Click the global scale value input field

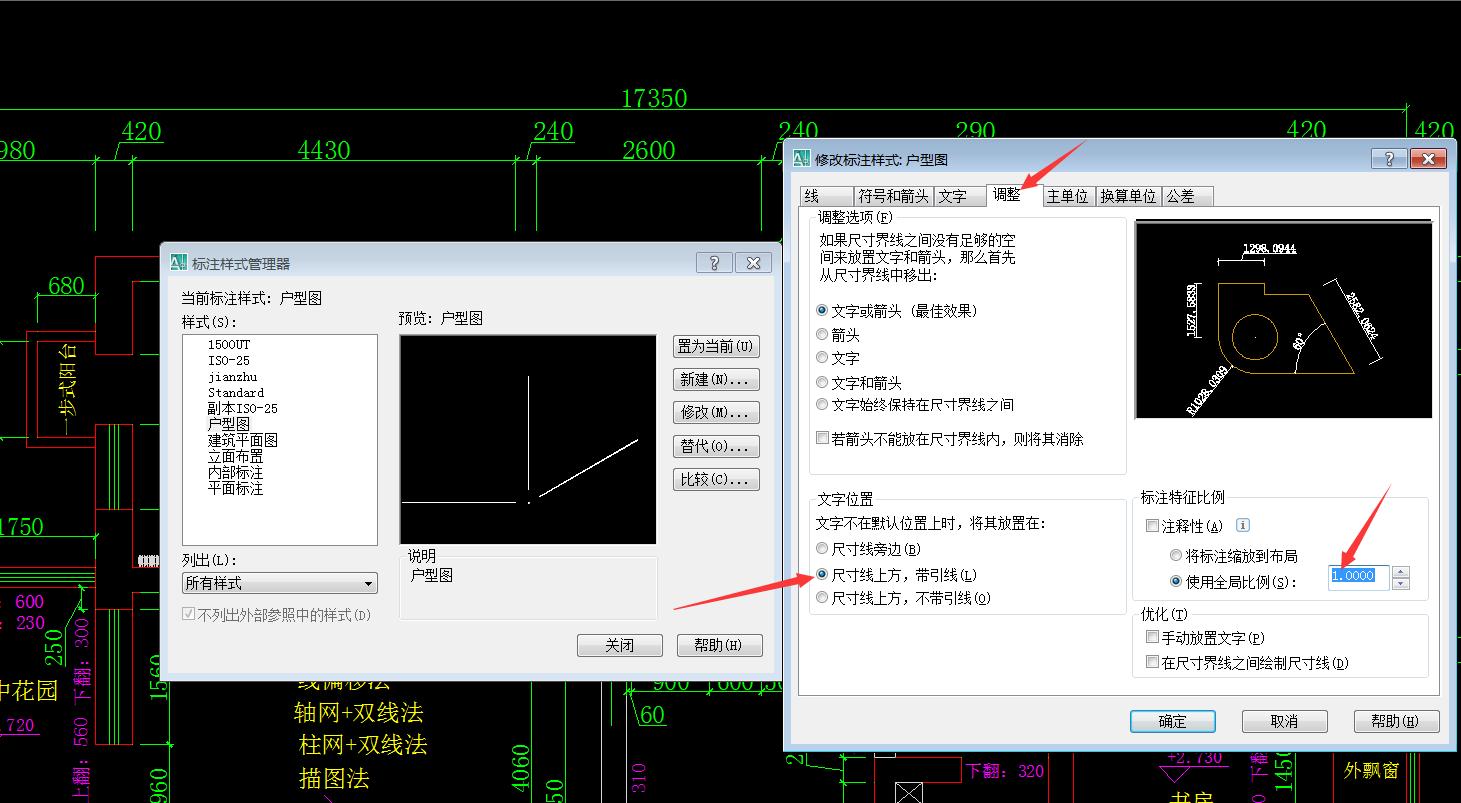1357,575
